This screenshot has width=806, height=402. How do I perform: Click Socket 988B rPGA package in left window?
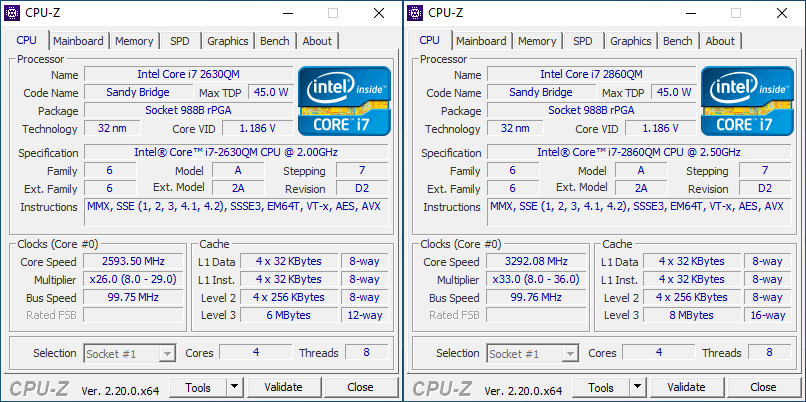[x=189, y=110]
